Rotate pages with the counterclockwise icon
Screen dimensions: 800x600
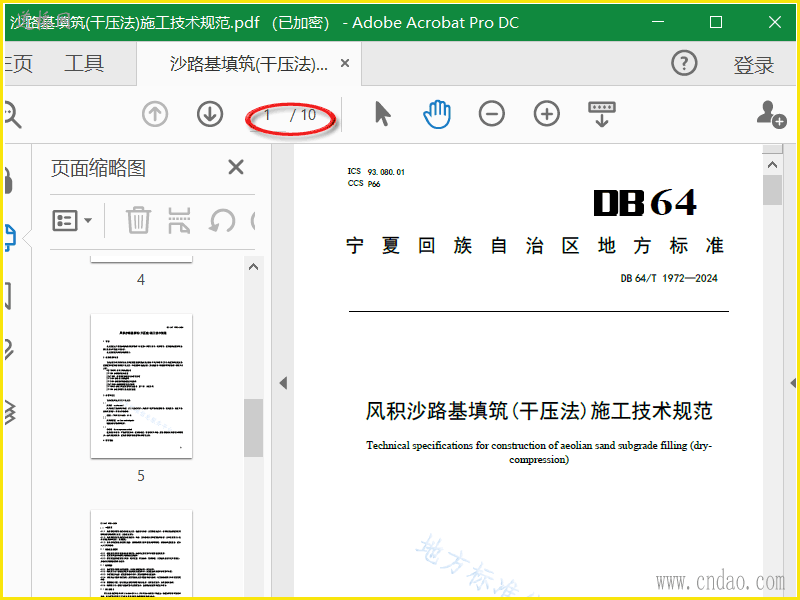pyautogui.click(x=222, y=221)
